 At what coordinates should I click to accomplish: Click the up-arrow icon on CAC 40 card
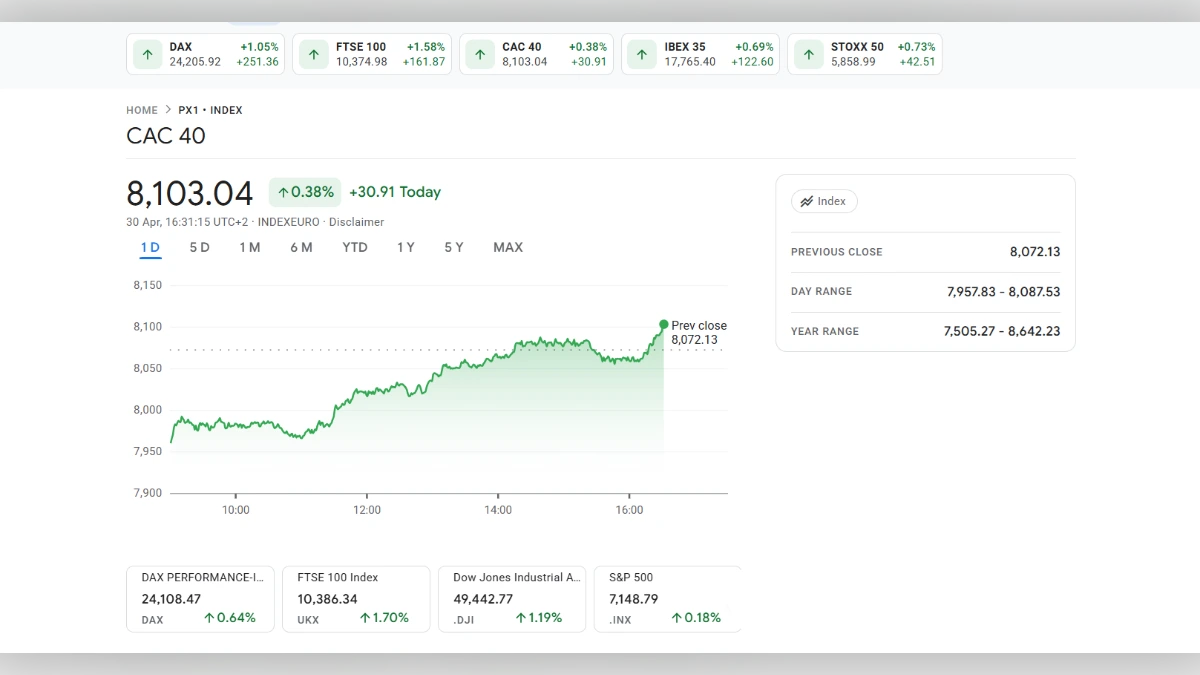(x=478, y=54)
